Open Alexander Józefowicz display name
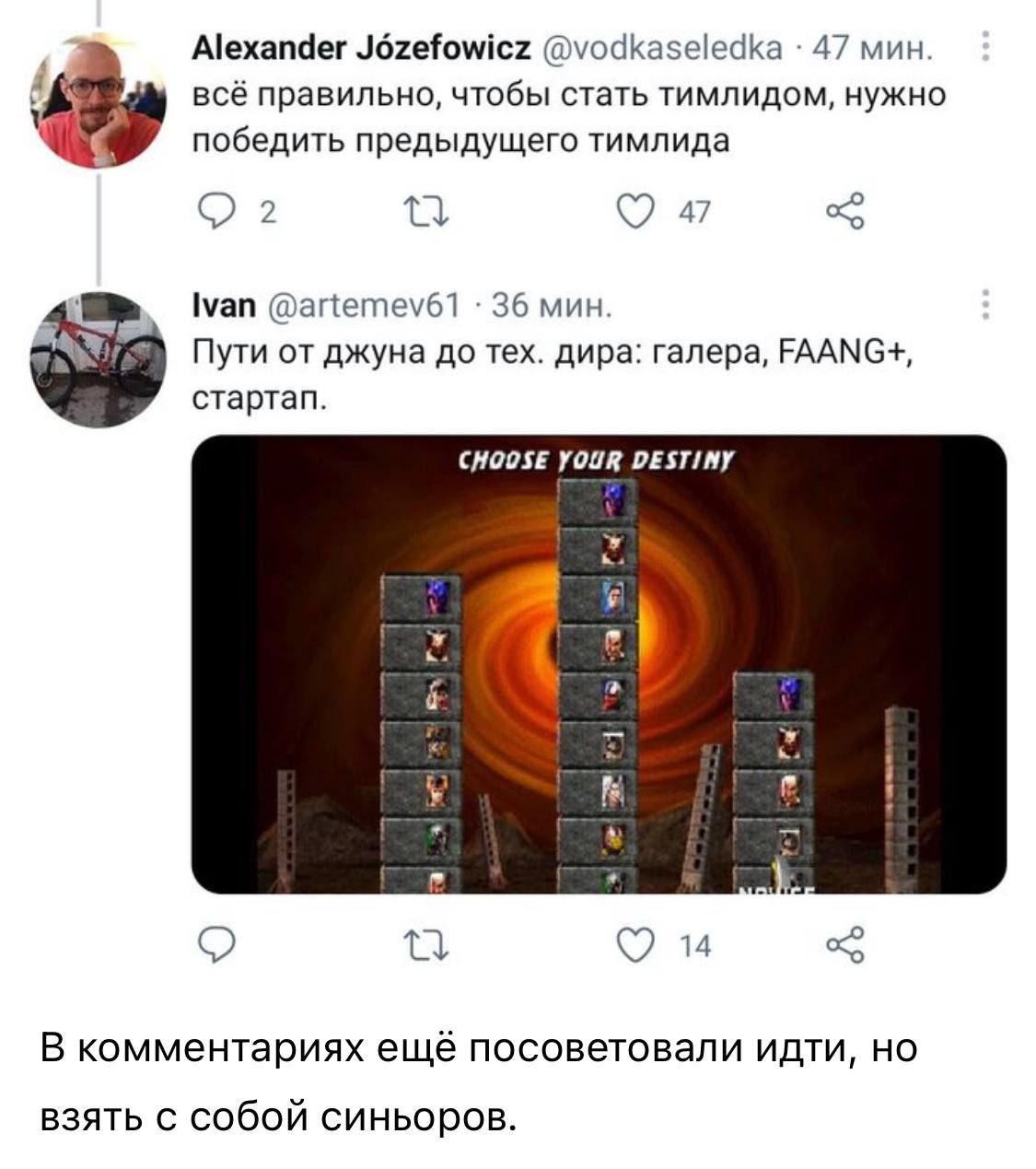This screenshot has height=1169, width=1036. (x=360, y=47)
